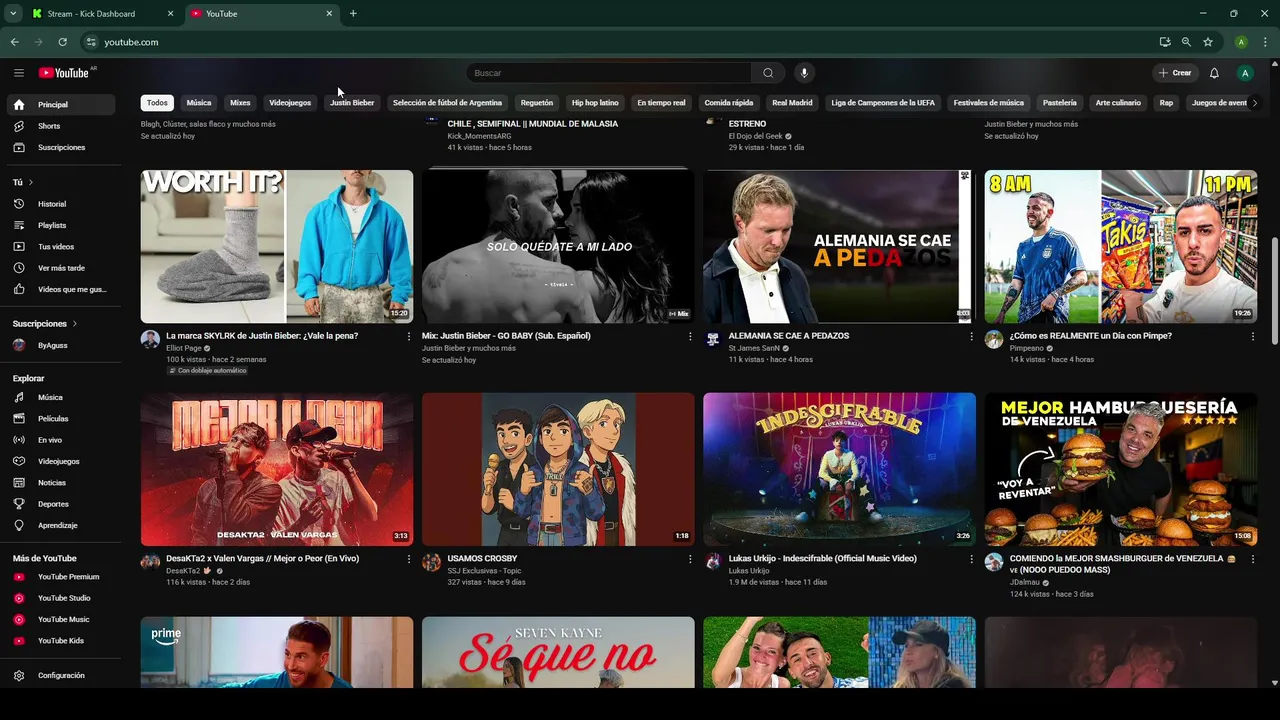
Task: Open Aprendizaje under Explorar
Action: pyautogui.click(x=60, y=525)
